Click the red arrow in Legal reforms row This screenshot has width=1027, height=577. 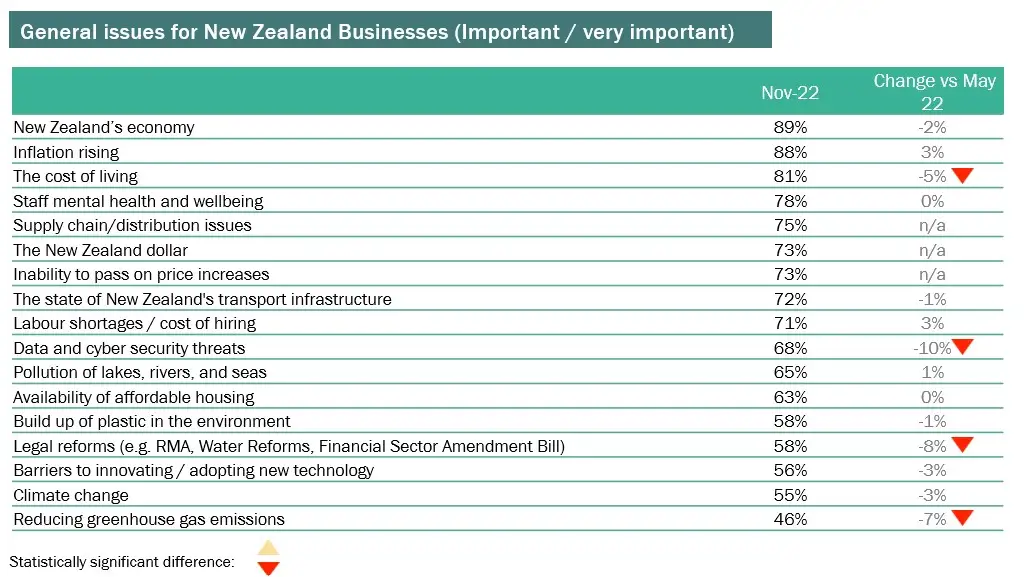tap(962, 445)
